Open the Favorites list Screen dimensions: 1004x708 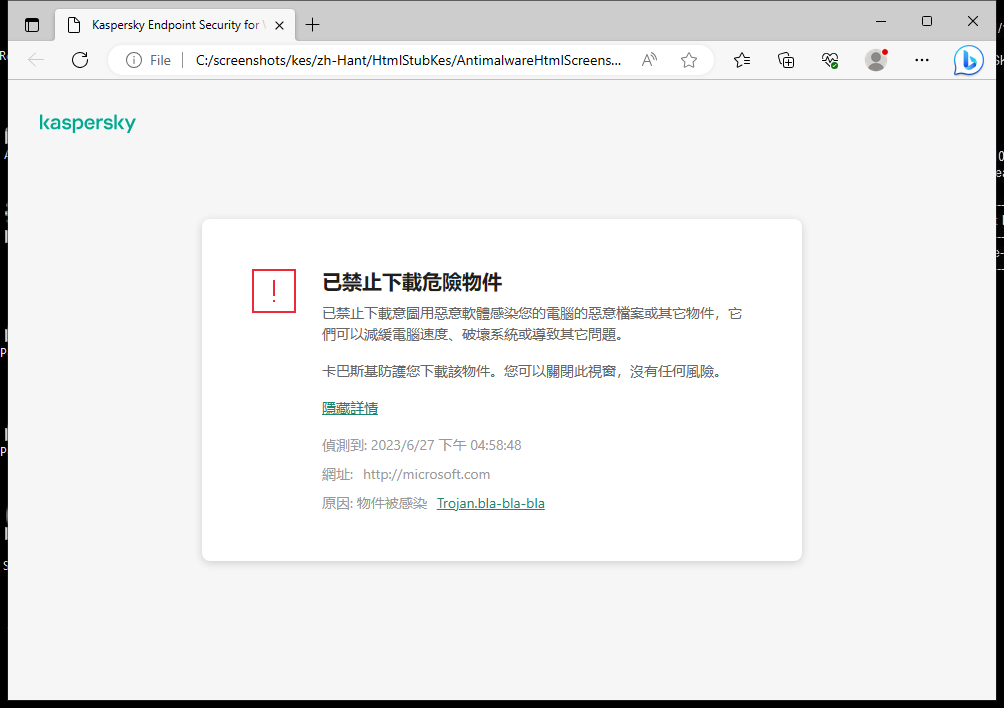742,60
